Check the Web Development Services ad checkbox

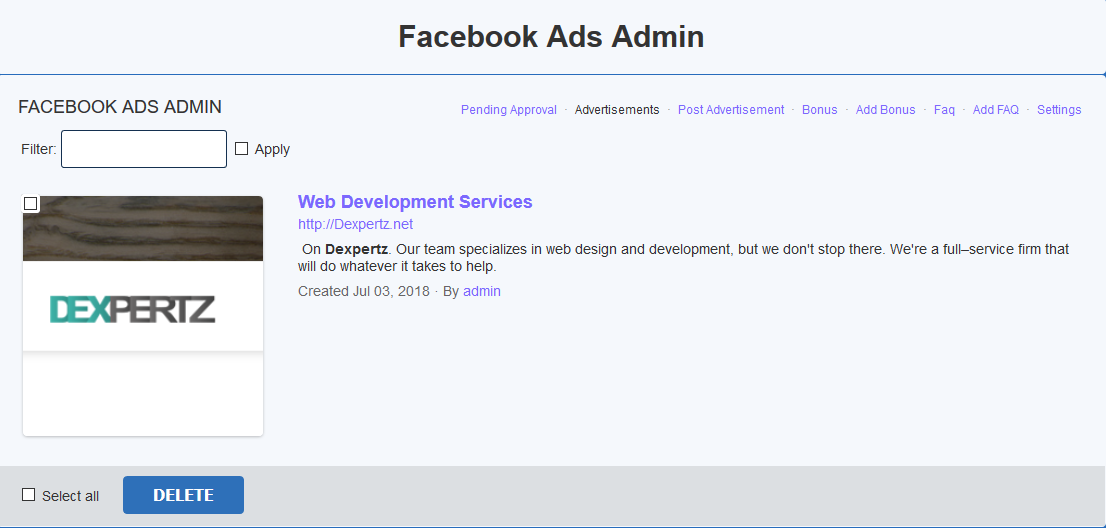pyautogui.click(x=30, y=204)
